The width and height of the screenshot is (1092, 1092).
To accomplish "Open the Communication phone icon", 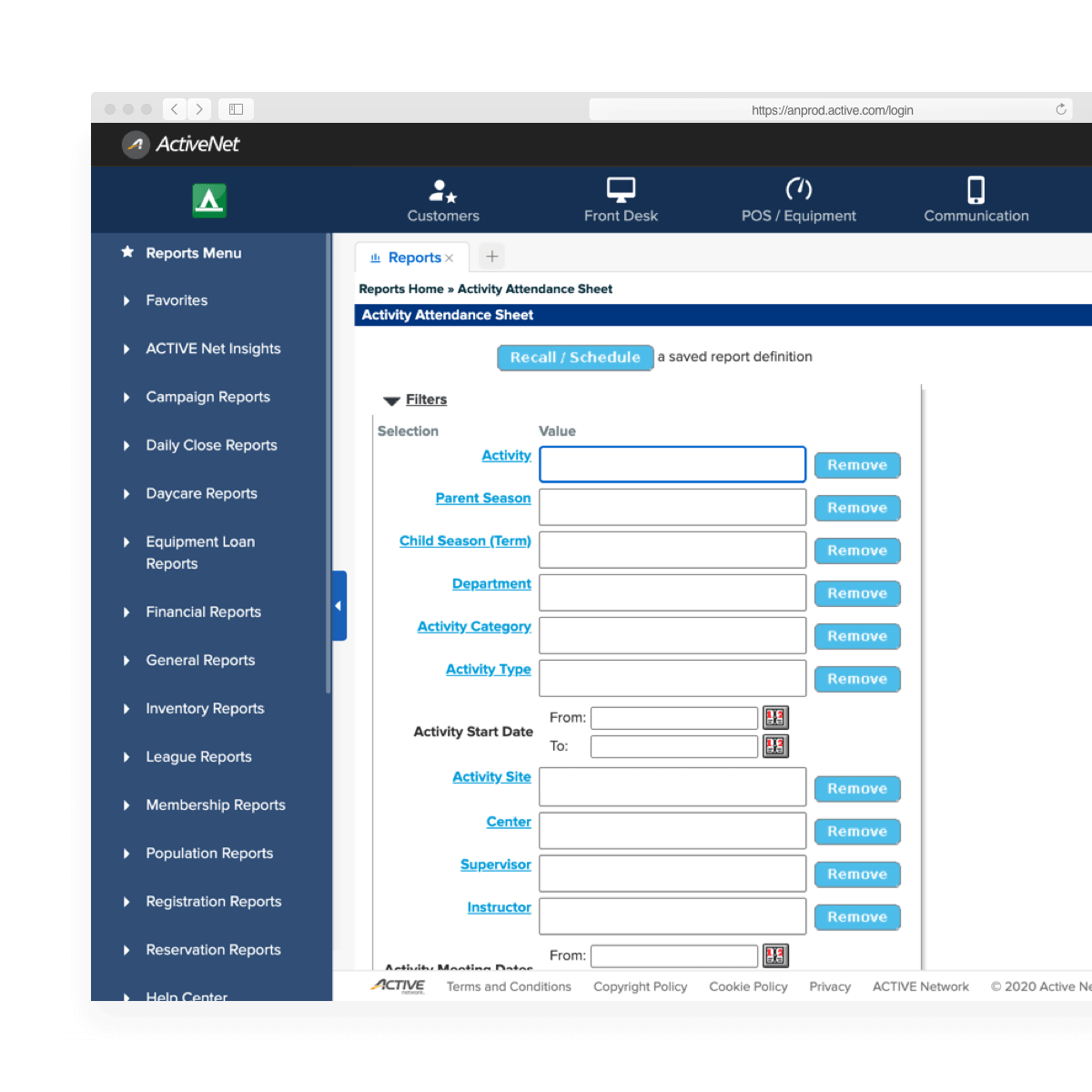I will (976, 189).
